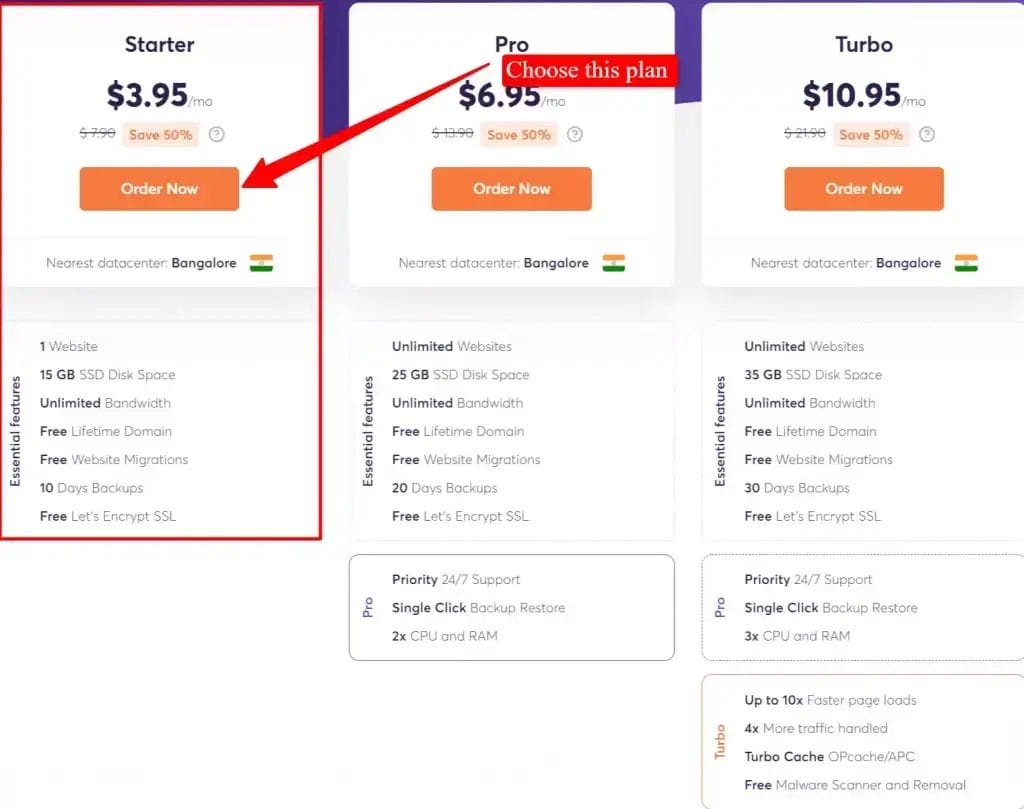Select the Starter plan title
This screenshot has height=809, width=1024.
[159, 44]
